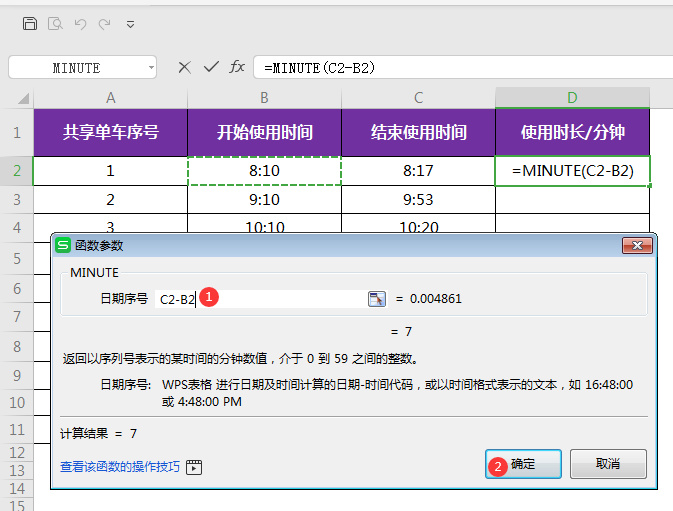673x511 pixels.
Task: Click the range selector icon beside 日期序号
Action: tap(376, 298)
